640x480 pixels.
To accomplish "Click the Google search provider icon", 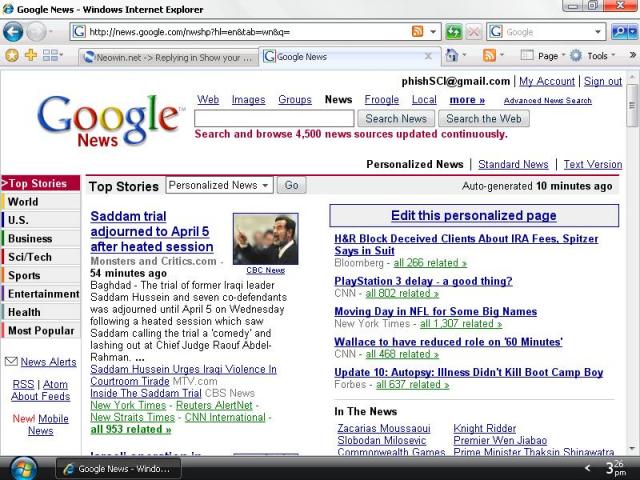I will click(x=496, y=31).
